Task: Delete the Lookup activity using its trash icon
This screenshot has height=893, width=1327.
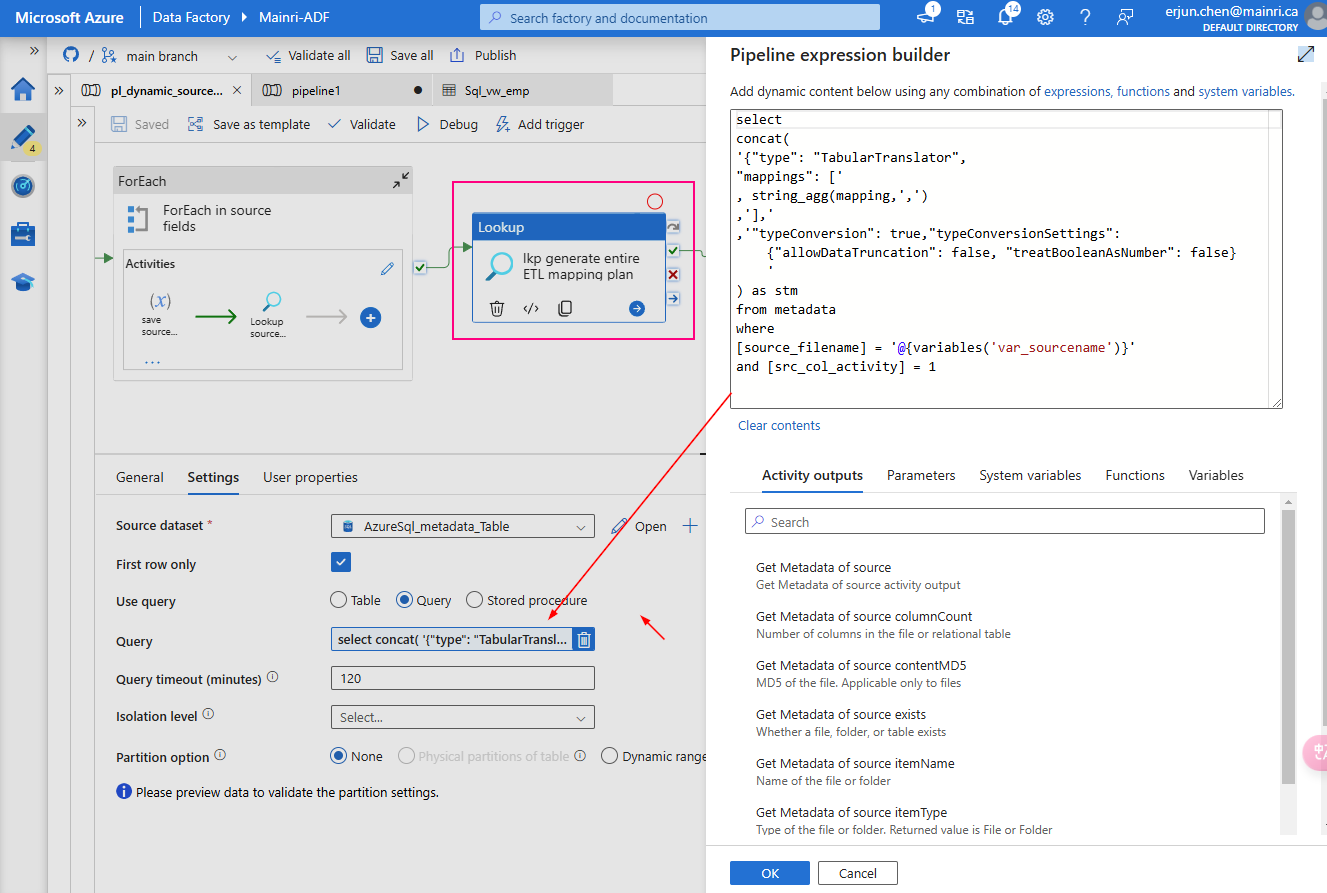Action: click(497, 308)
